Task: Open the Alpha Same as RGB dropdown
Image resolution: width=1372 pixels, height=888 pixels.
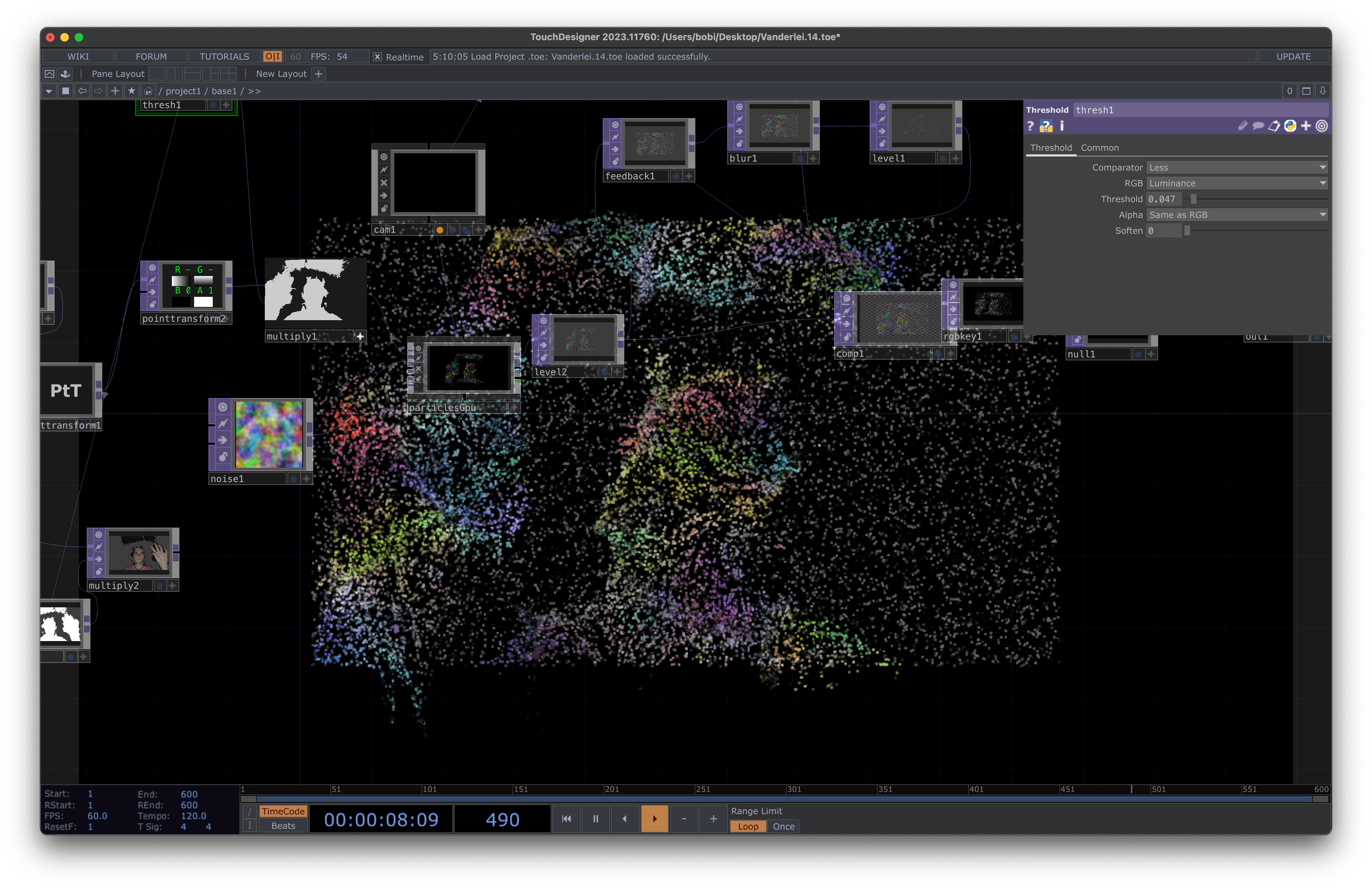Action: [1237, 215]
